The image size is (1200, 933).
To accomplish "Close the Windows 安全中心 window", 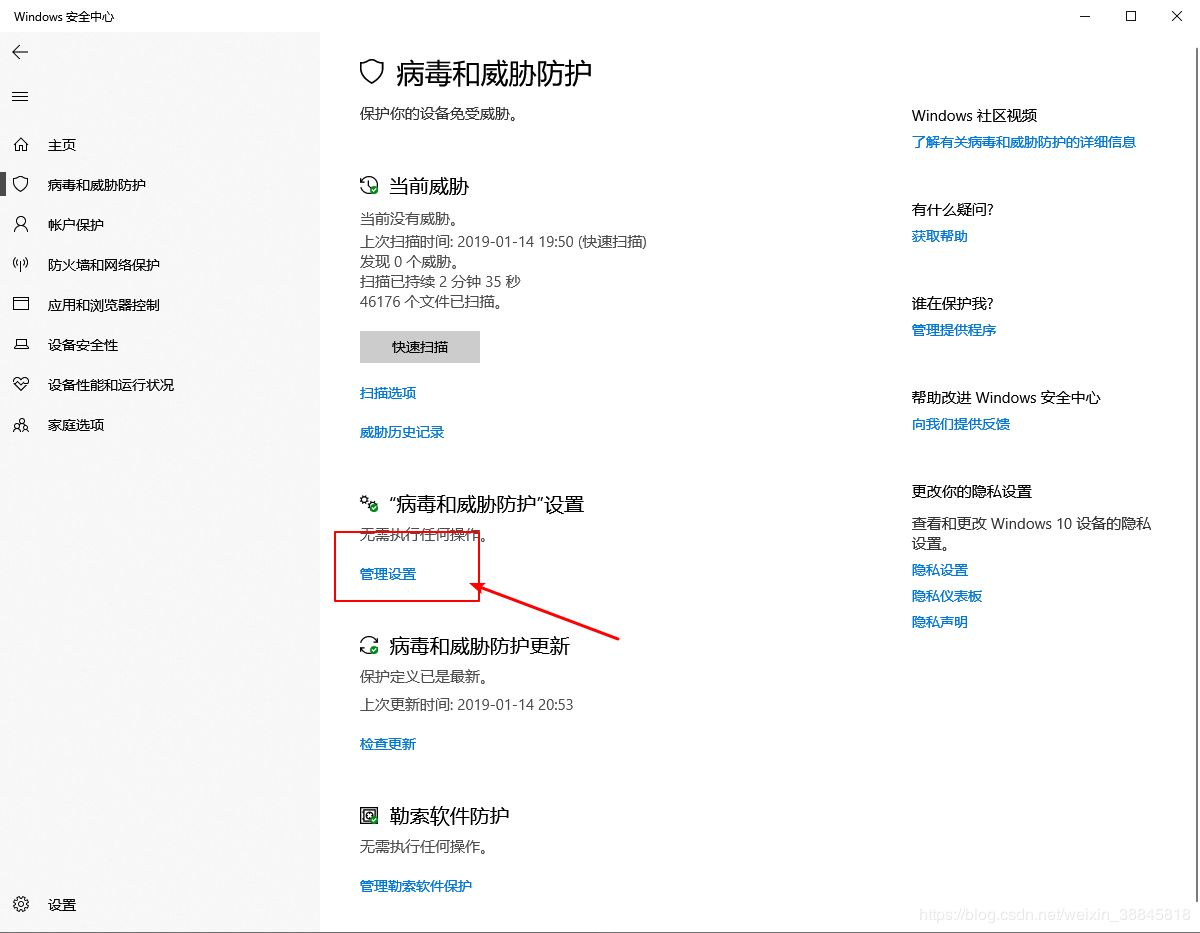I will (1177, 16).
